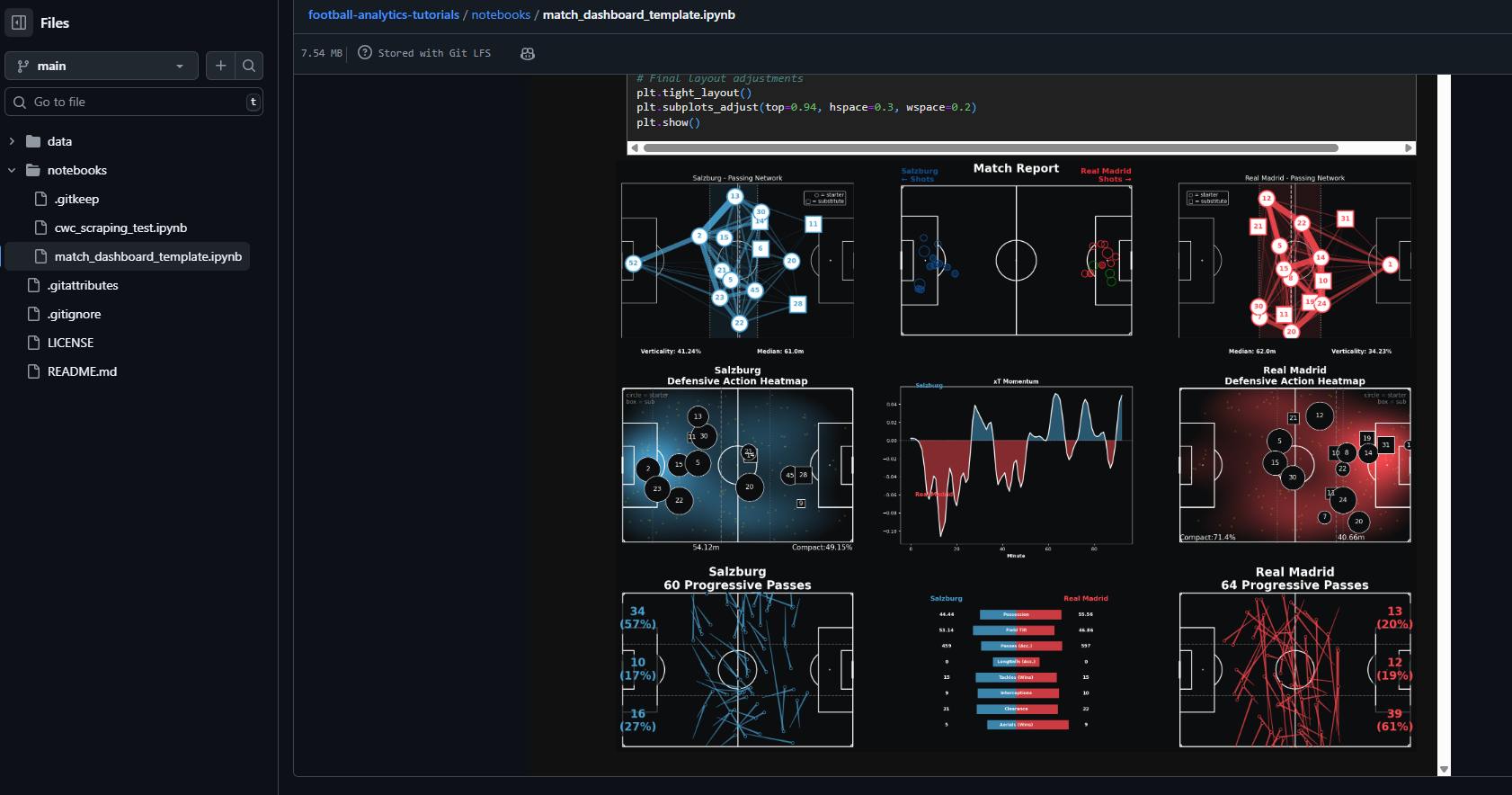
Task: Click the Git LFS help question icon
Action: pyautogui.click(x=365, y=53)
